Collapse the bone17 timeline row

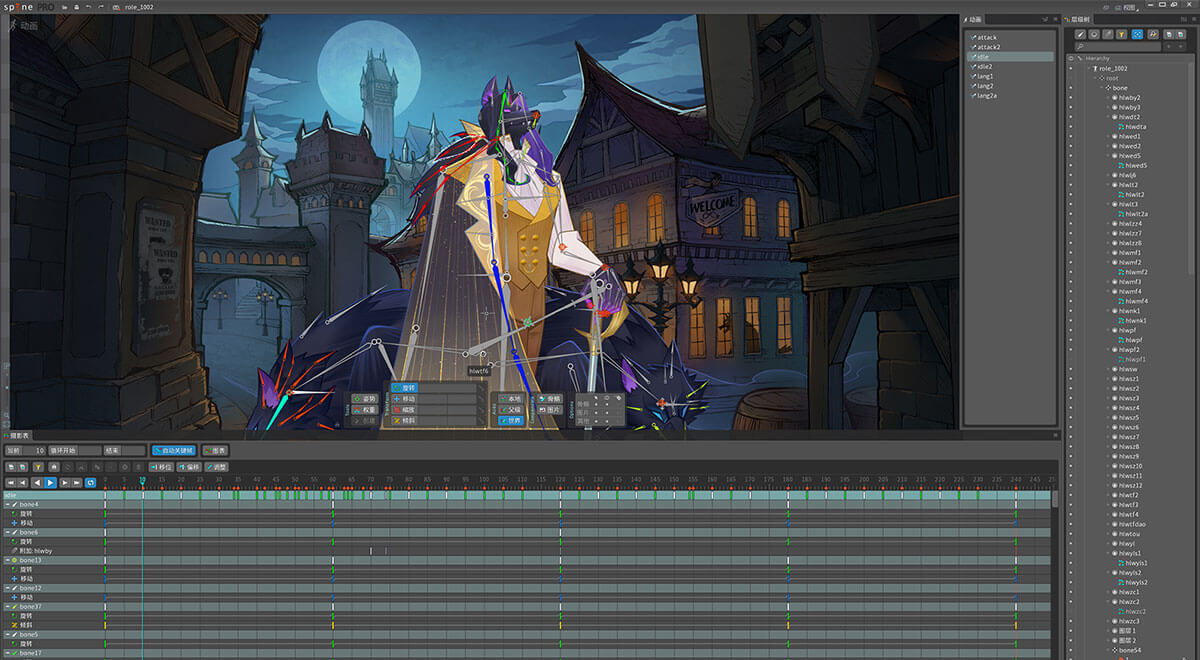8,653
